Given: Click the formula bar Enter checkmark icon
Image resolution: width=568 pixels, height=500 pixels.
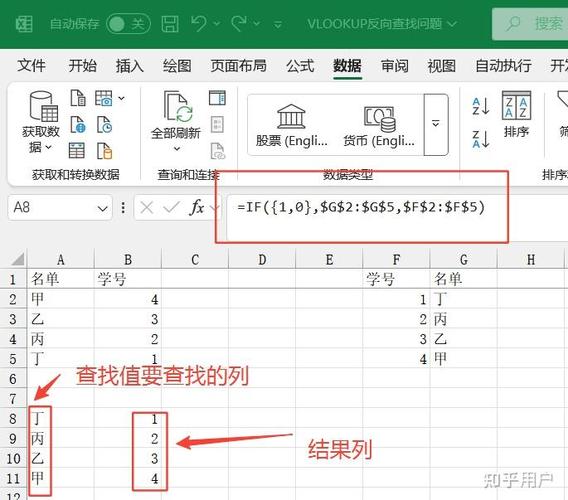Looking at the screenshot, I should (171, 207).
